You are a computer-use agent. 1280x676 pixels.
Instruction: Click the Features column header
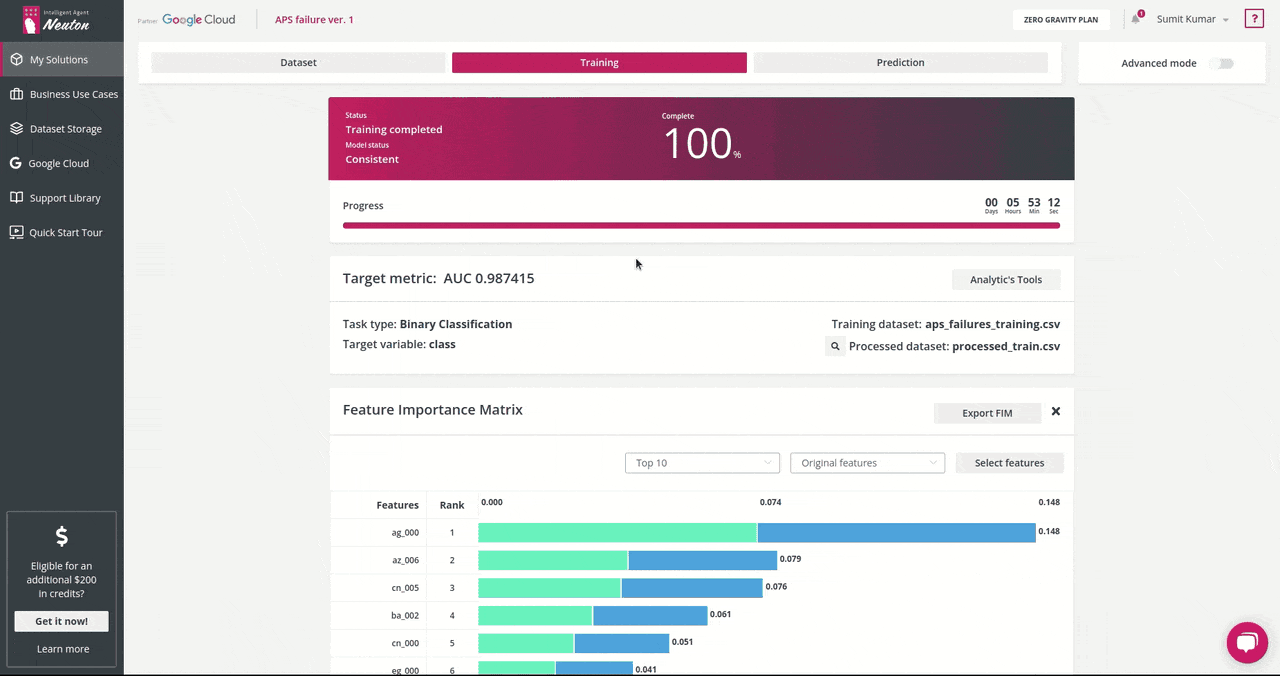pyautogui.click(x=397, y=505)
